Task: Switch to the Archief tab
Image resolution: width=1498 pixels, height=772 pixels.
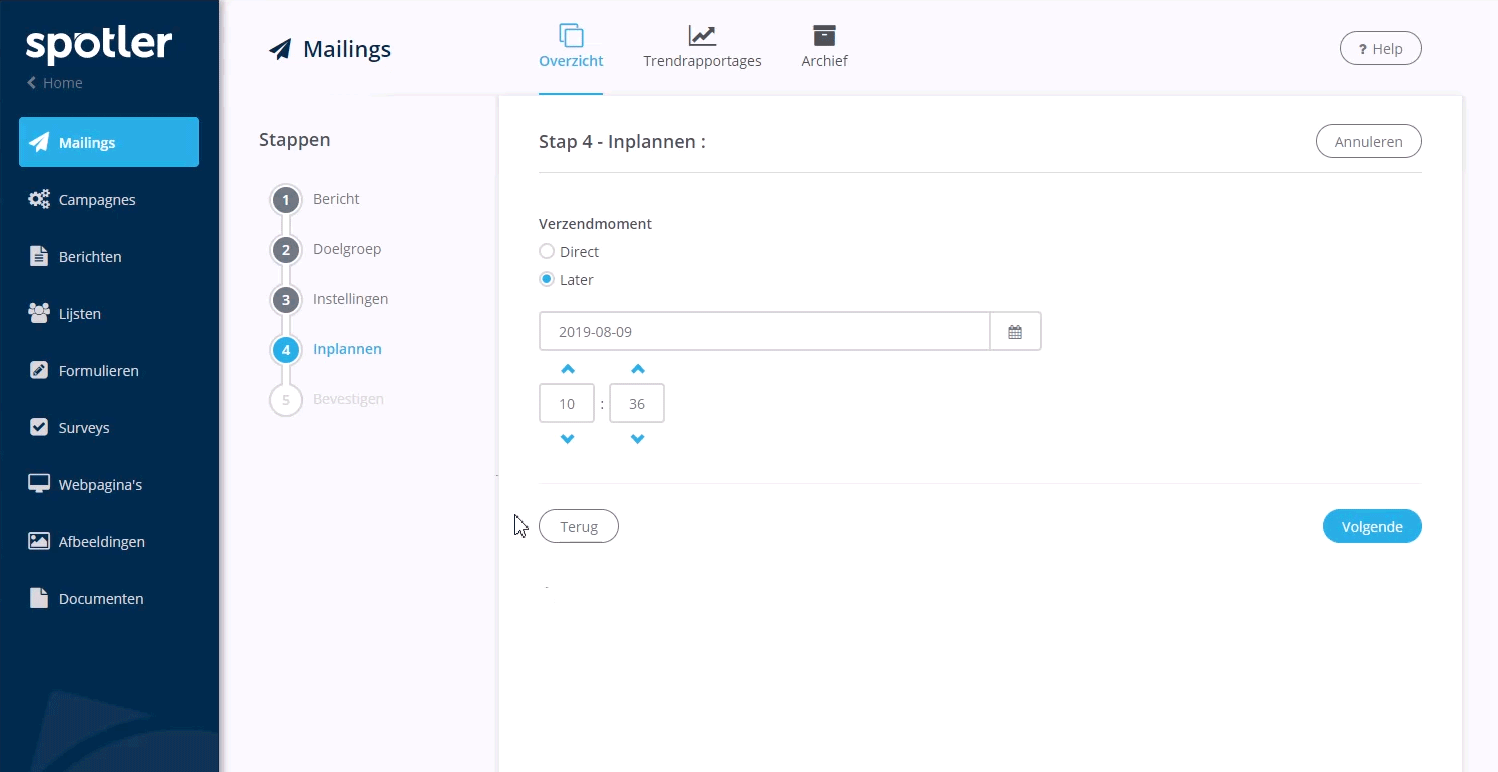Action: click(x=824, y=47)
